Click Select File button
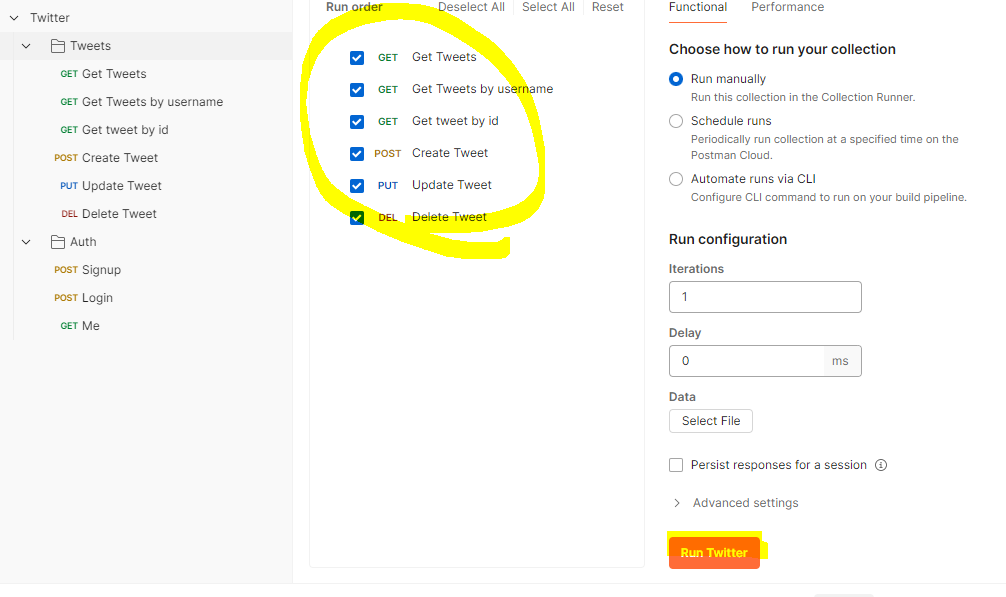 pos(710,421)
